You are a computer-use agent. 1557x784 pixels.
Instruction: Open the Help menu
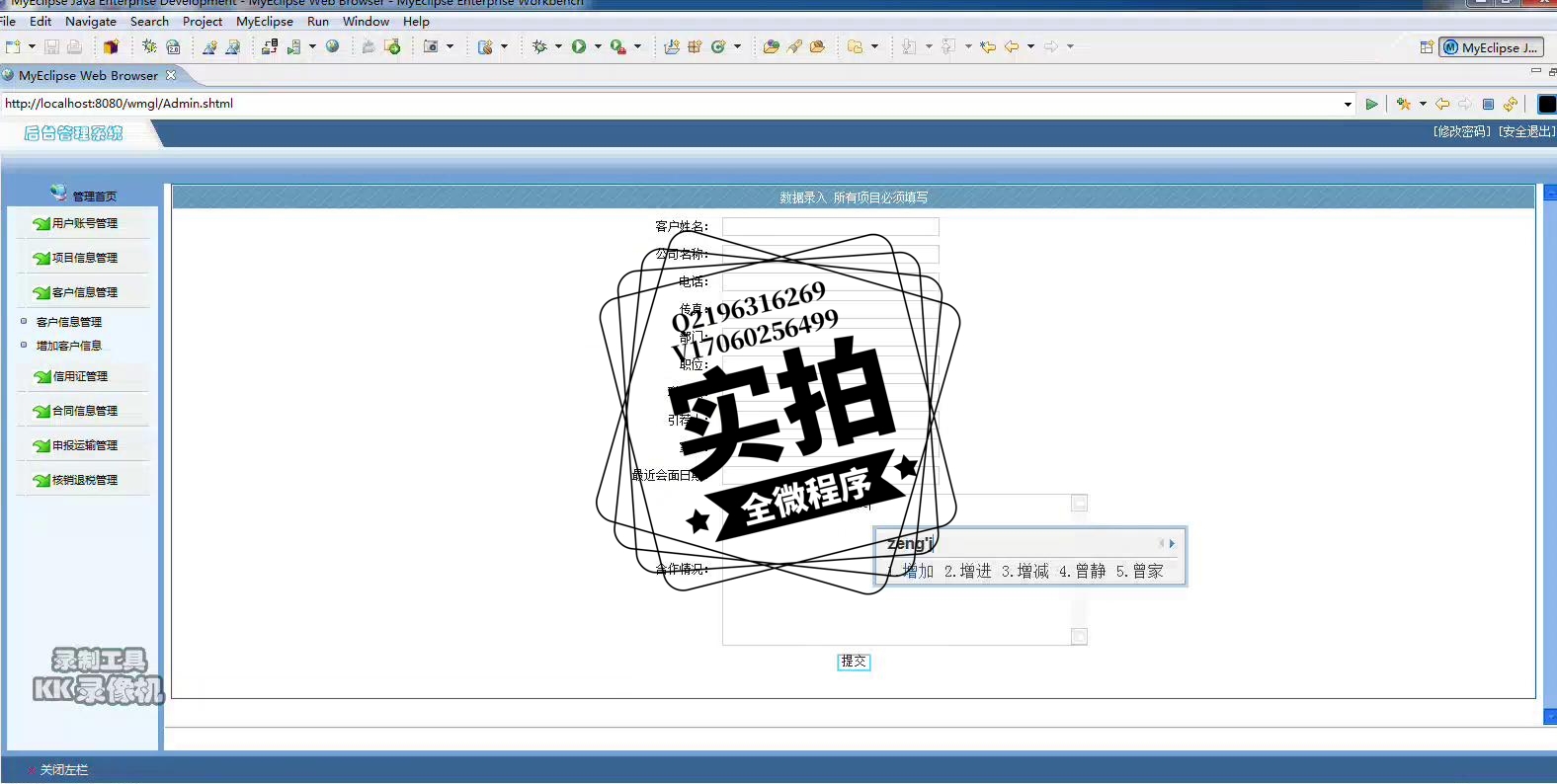pyautogui.click(x=416, y=21)
